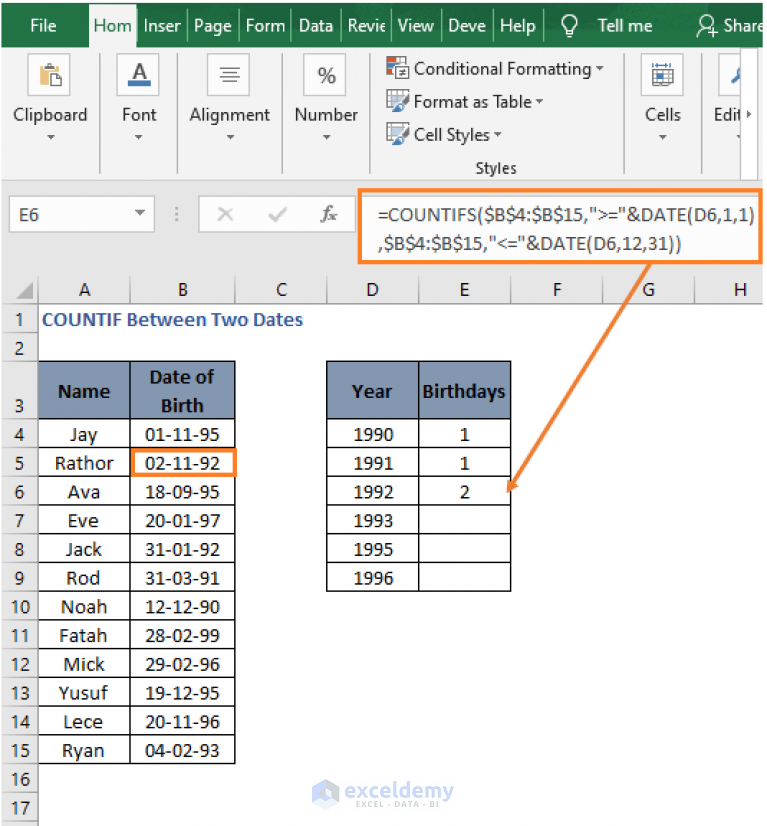
Task: Click the Insert Function fx icon
Action: coord(329,214)
